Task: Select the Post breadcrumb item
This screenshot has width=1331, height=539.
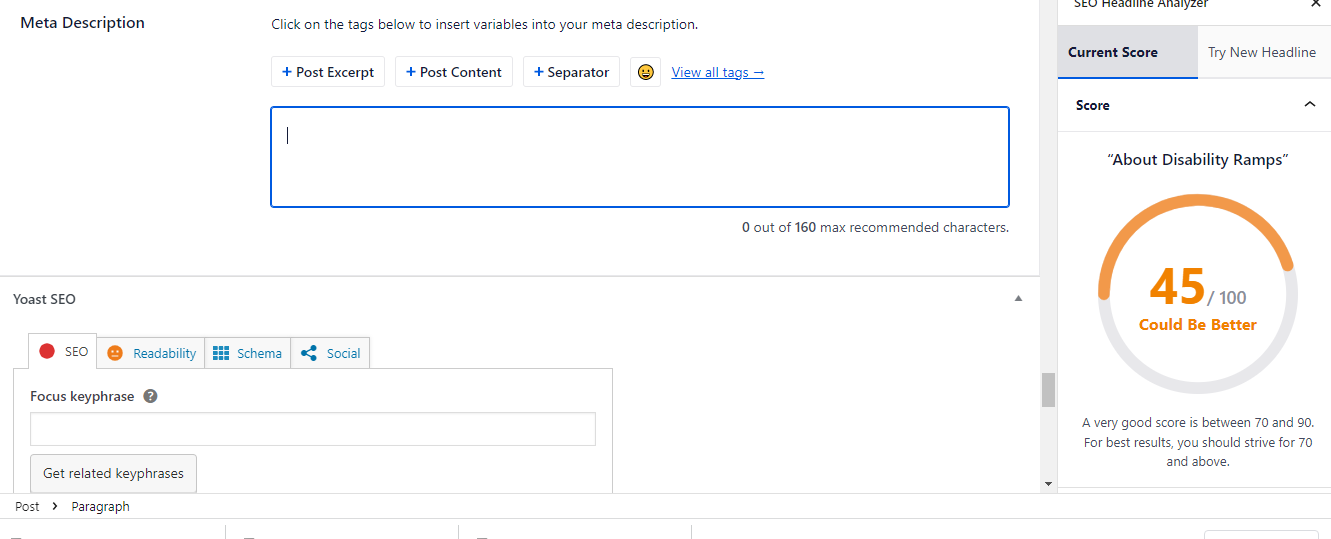Action: click(x=27, y=506)
